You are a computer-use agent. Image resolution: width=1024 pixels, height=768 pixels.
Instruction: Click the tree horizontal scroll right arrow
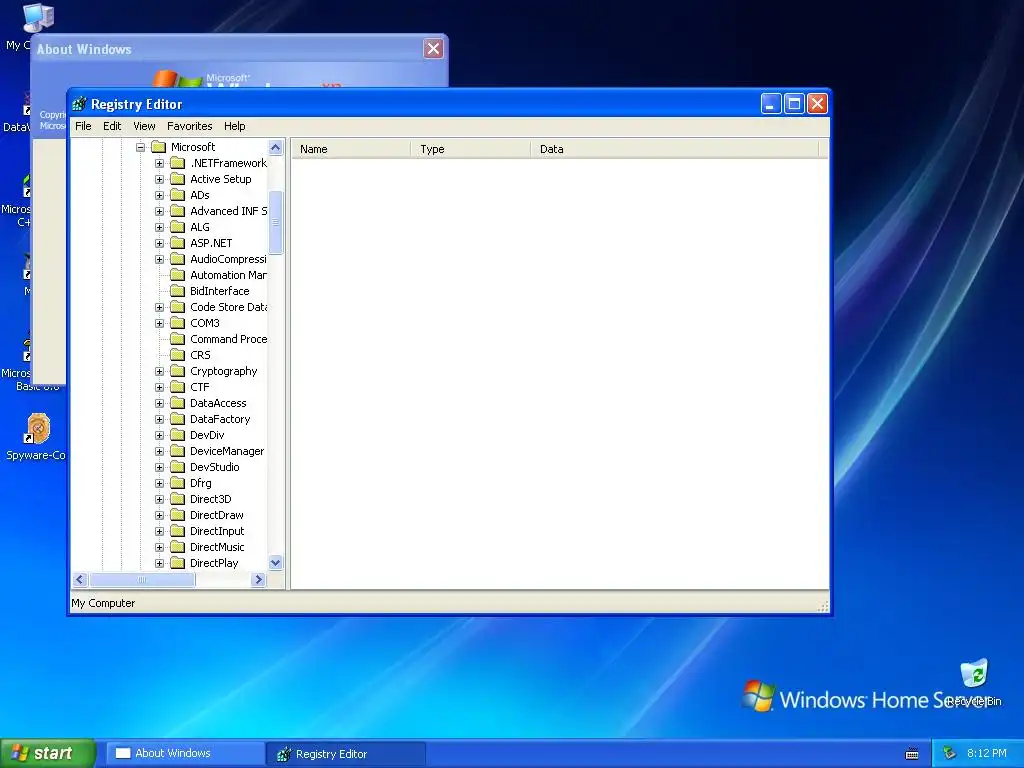259,579
